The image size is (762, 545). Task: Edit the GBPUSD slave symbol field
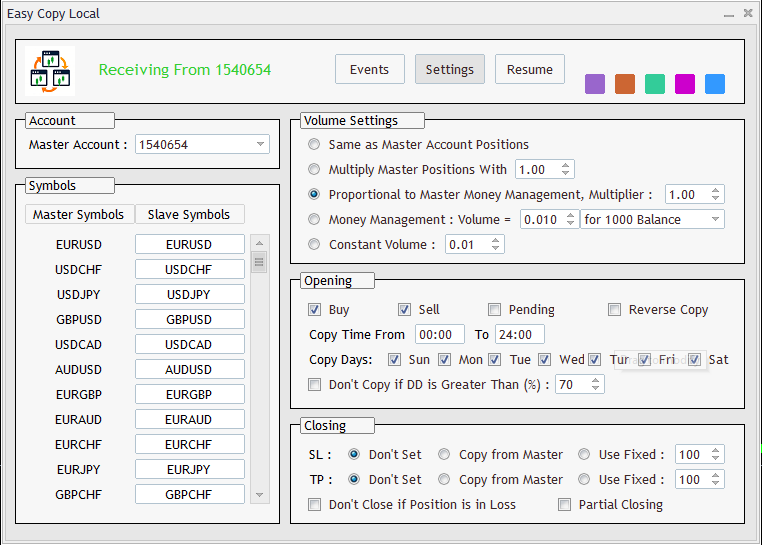point(190,319)
